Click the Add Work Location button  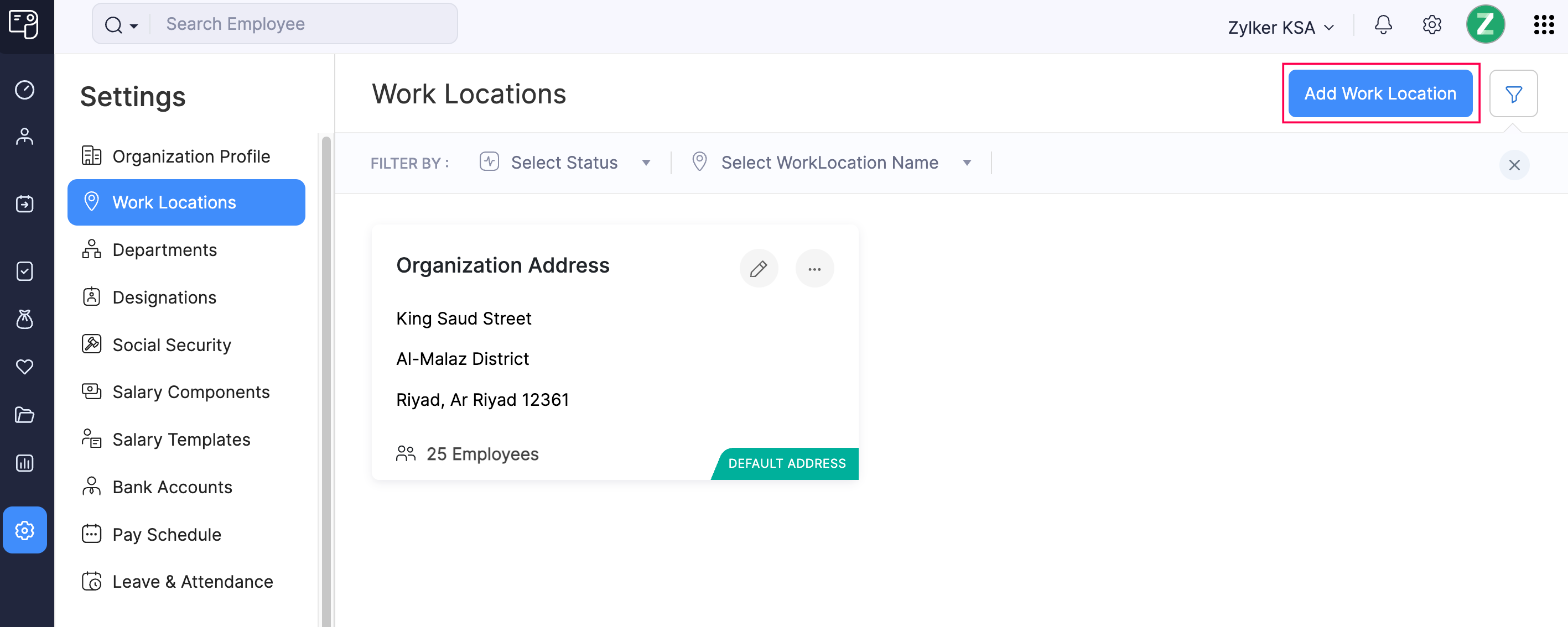point(1380,93)
